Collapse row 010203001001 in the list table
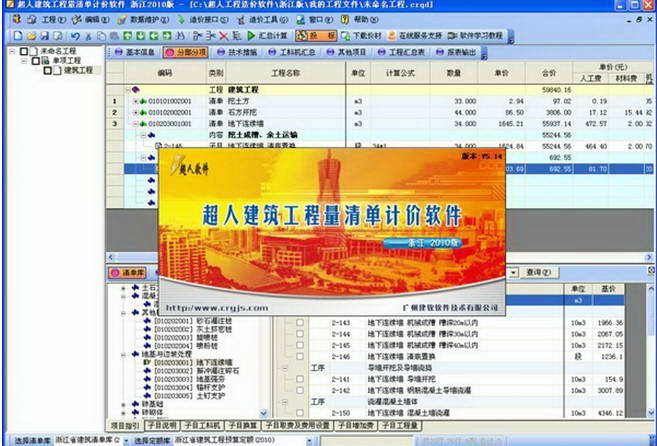 click(x=135, y=124)
